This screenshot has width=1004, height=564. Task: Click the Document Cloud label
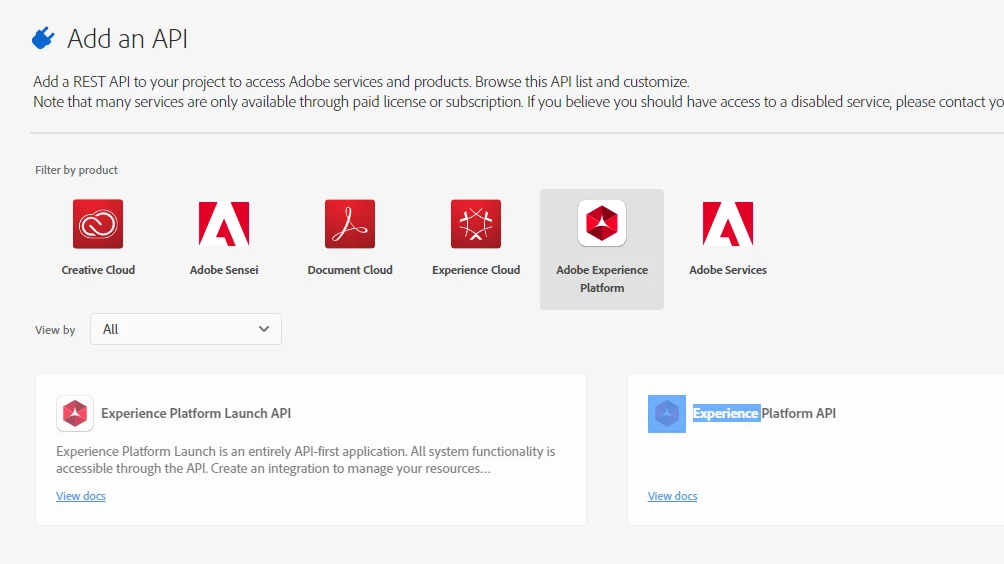(350, 270)
